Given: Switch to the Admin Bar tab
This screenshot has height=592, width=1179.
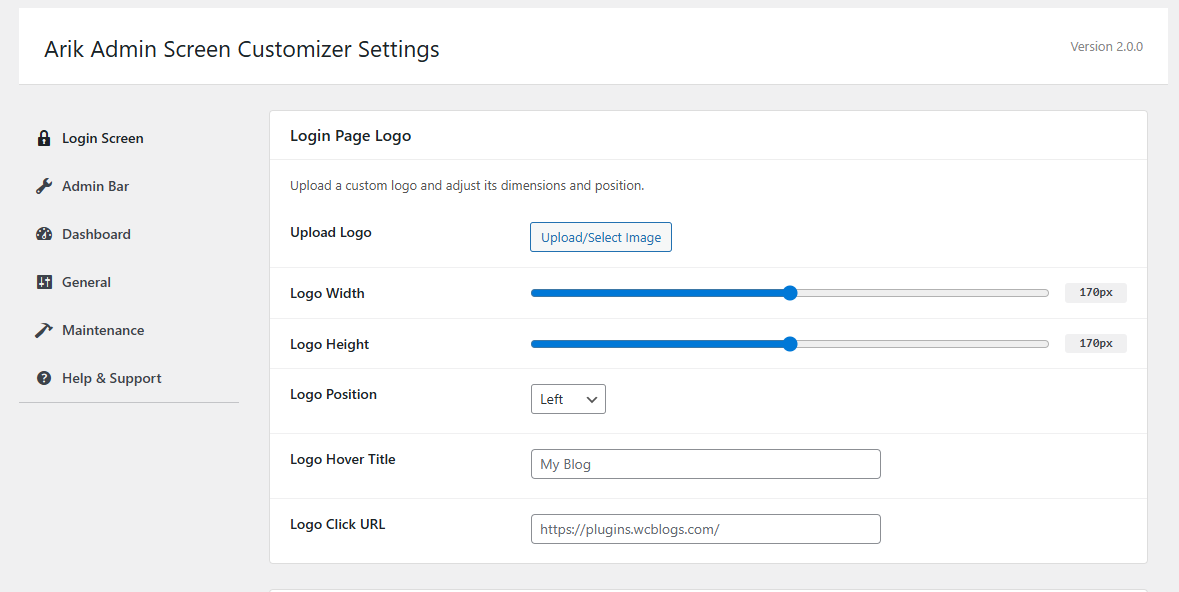Looking at the screenshot, I should (x=95, y=186).
